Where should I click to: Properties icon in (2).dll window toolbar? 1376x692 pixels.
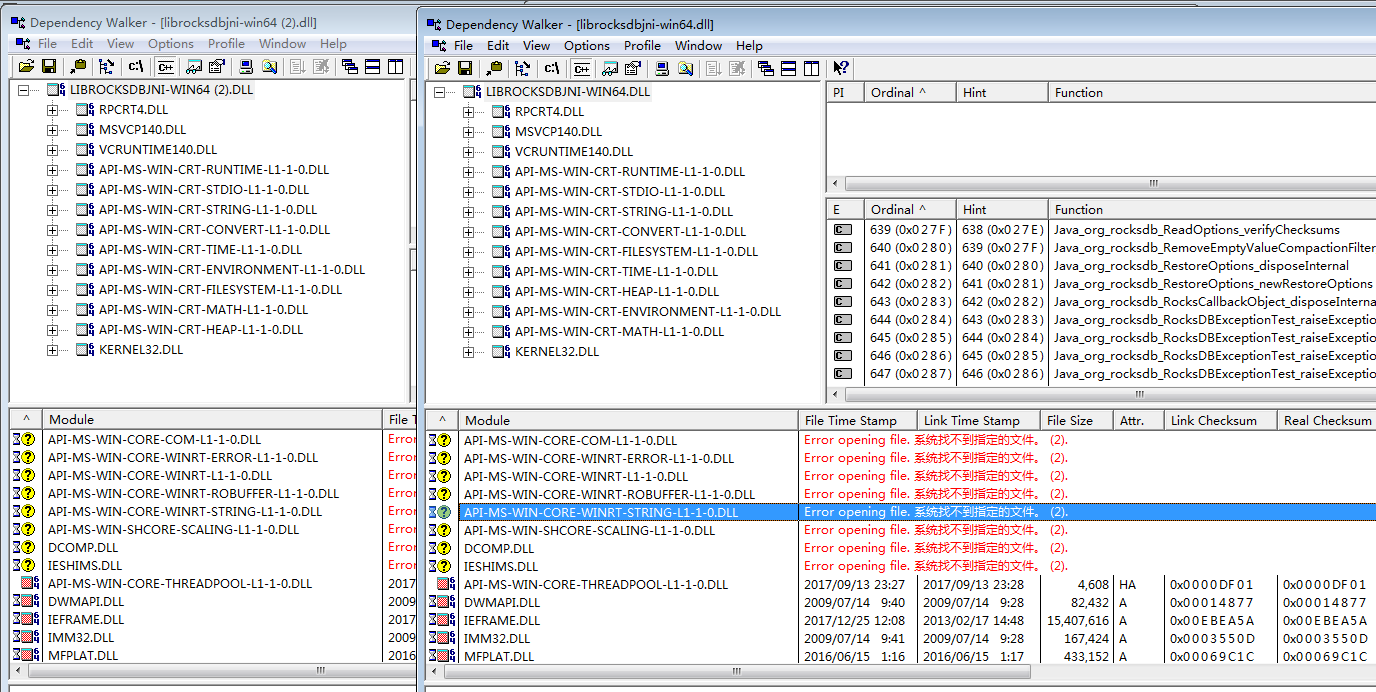point(217,66)
